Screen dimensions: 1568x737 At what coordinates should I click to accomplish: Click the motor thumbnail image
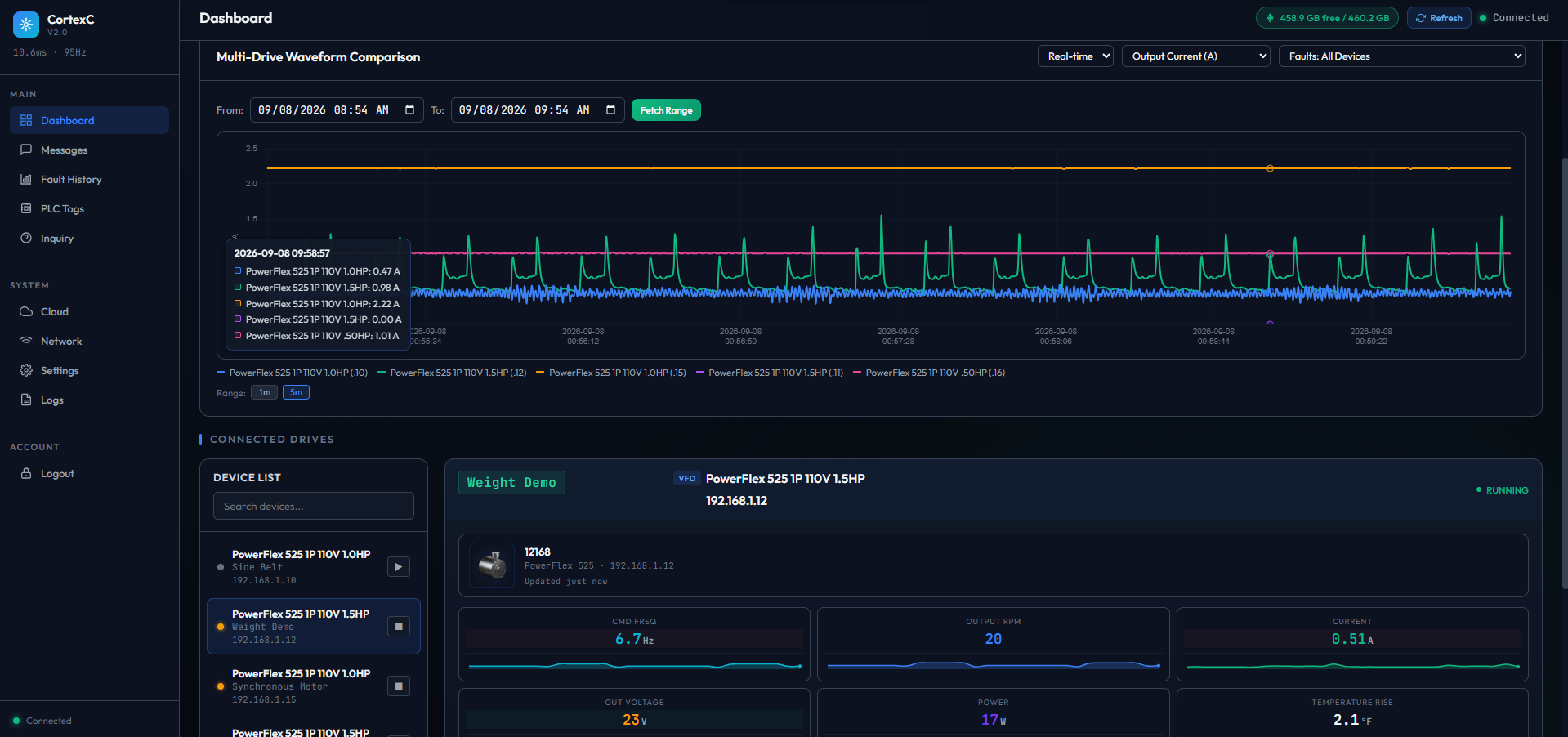click(x=492, y=565)
